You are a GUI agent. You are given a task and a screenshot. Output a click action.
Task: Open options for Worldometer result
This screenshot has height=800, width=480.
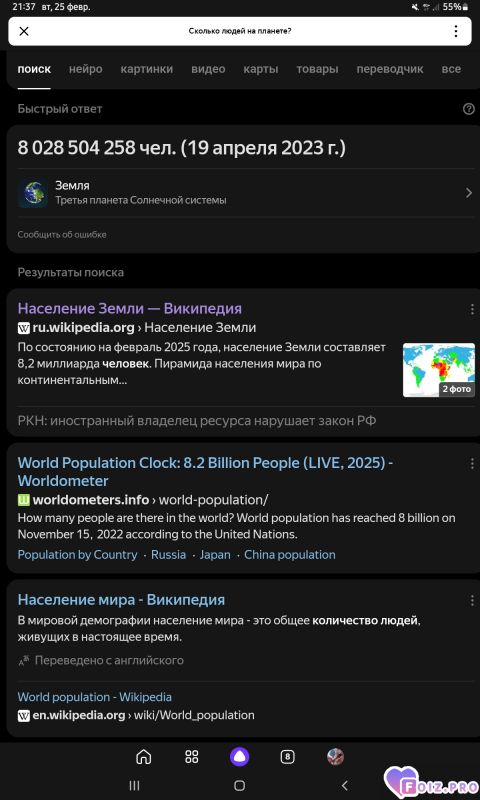[472, 463]
